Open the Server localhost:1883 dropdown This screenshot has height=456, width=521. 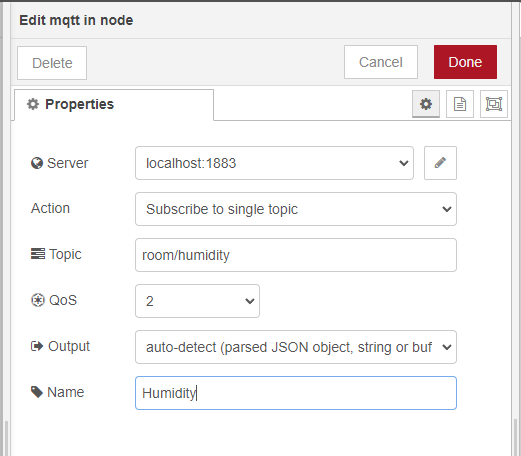point(274,163)
